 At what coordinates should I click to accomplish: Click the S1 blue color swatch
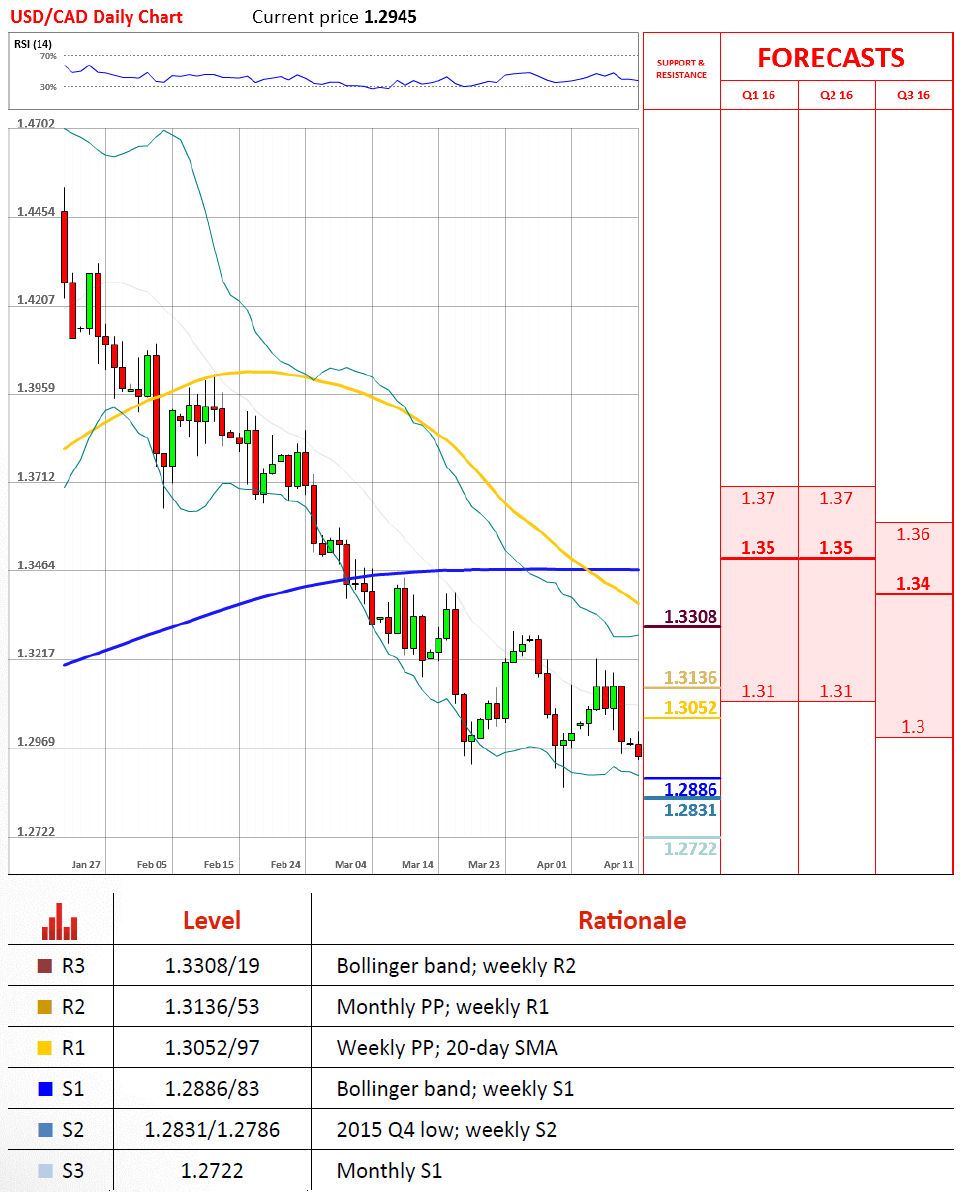45,1089
